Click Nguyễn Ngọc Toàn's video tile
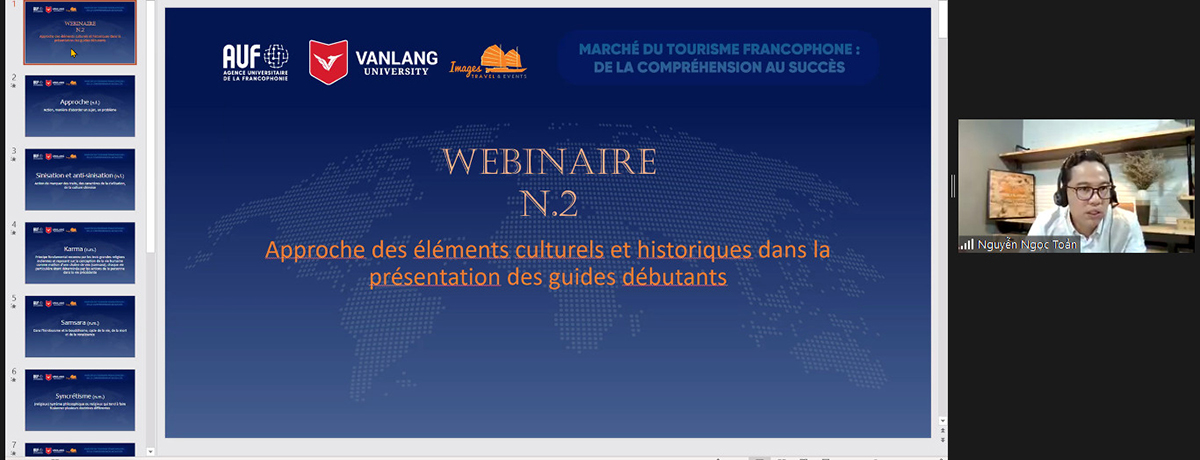Viewport: 1200px width, 460px height. tap(1077, 186)
